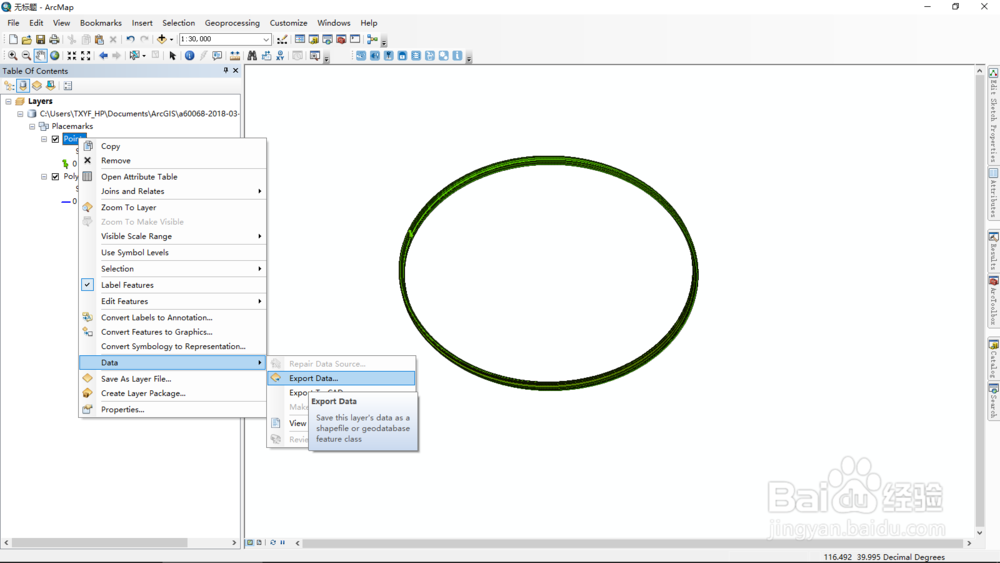1000x563 pixels.
Task: Open the Find binoculars tool
Action: (x=252, y=56)
